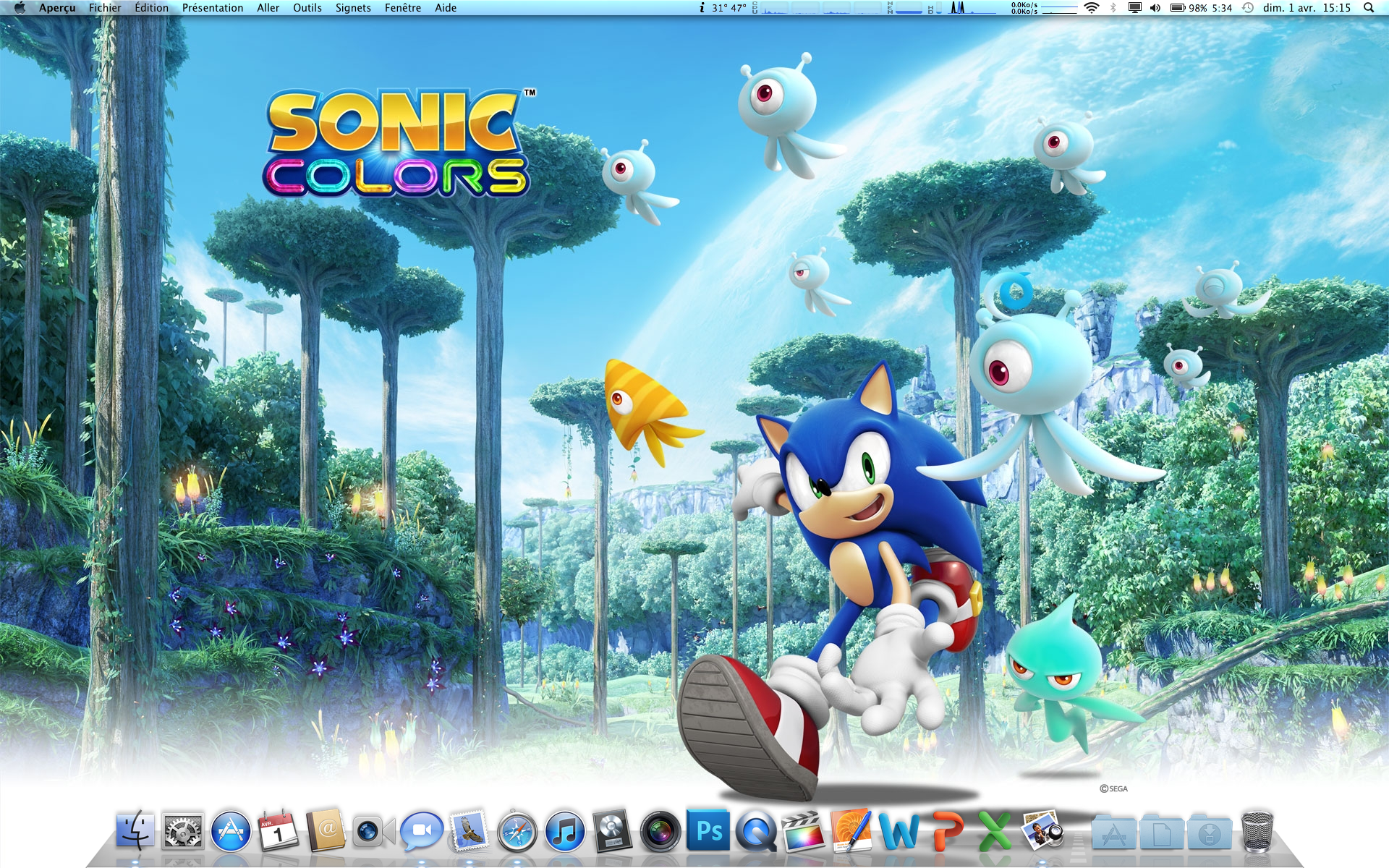Viewport: 1389px width, 868px height.
Task: Open the volume speaker menu
Action: tap(1155, 8)
